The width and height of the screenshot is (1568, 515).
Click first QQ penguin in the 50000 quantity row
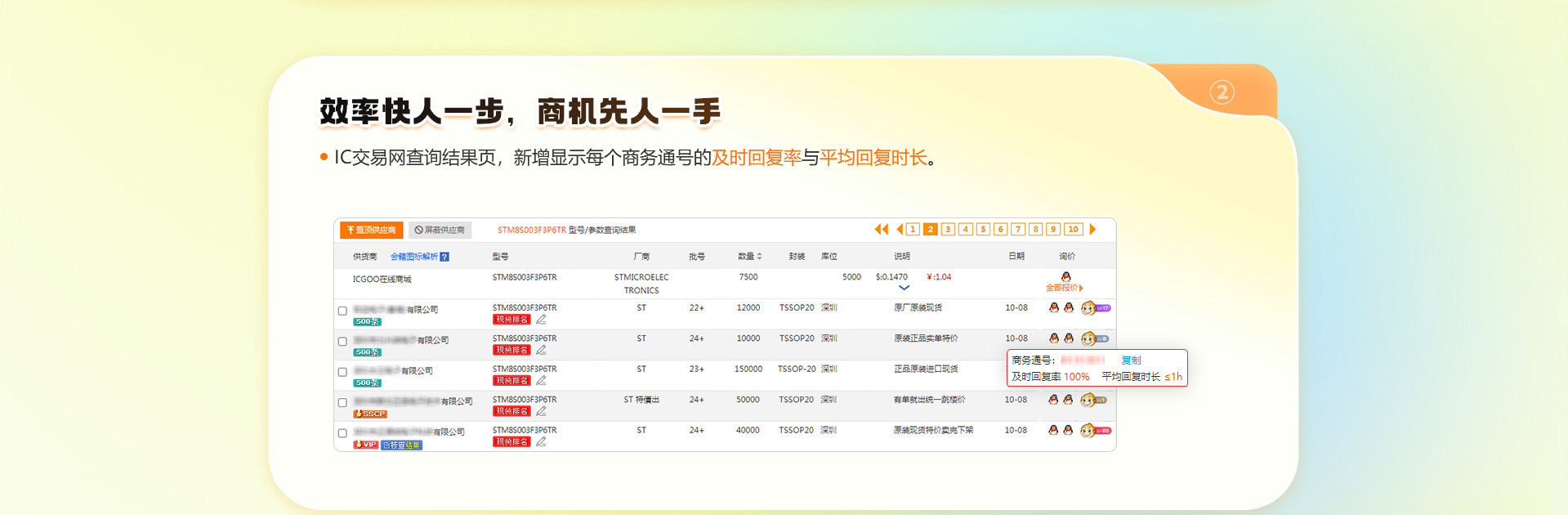(x=1053, y=400)
